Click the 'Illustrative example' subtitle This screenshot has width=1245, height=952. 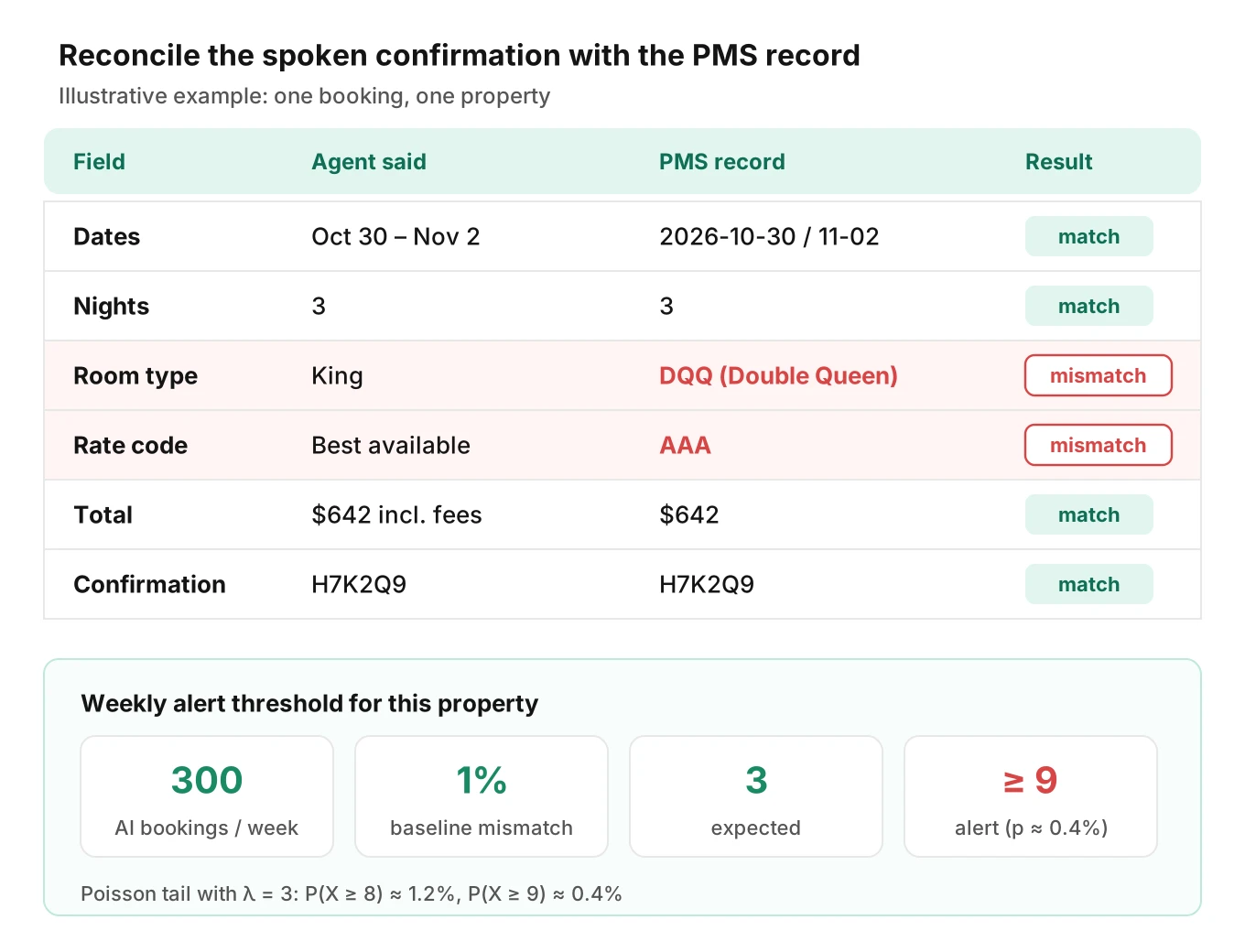tap(305, 96)
